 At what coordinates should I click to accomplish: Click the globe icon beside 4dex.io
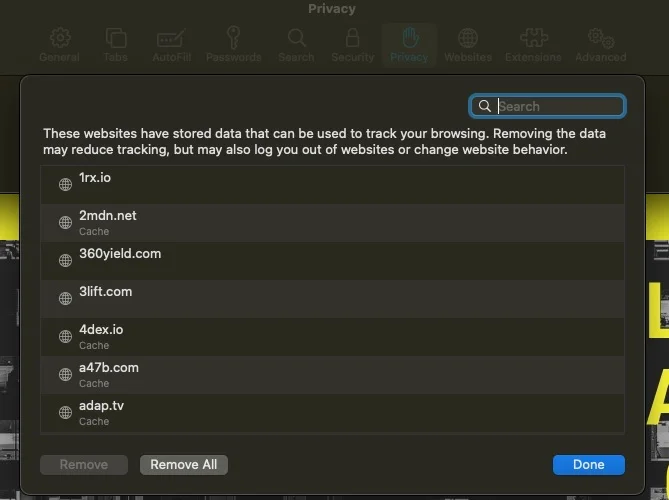pos(65,336)
